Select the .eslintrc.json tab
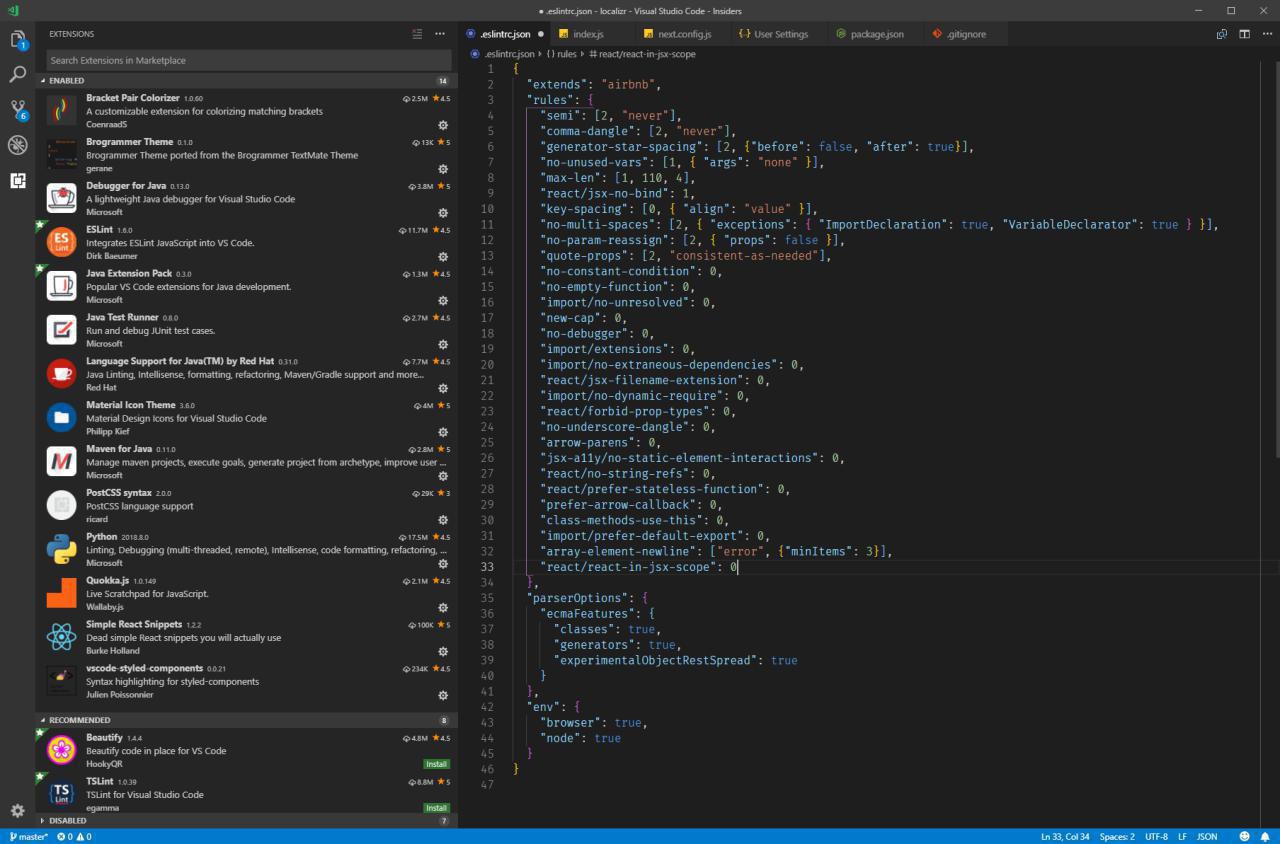 pyautogui.click(x=504, y=34)
